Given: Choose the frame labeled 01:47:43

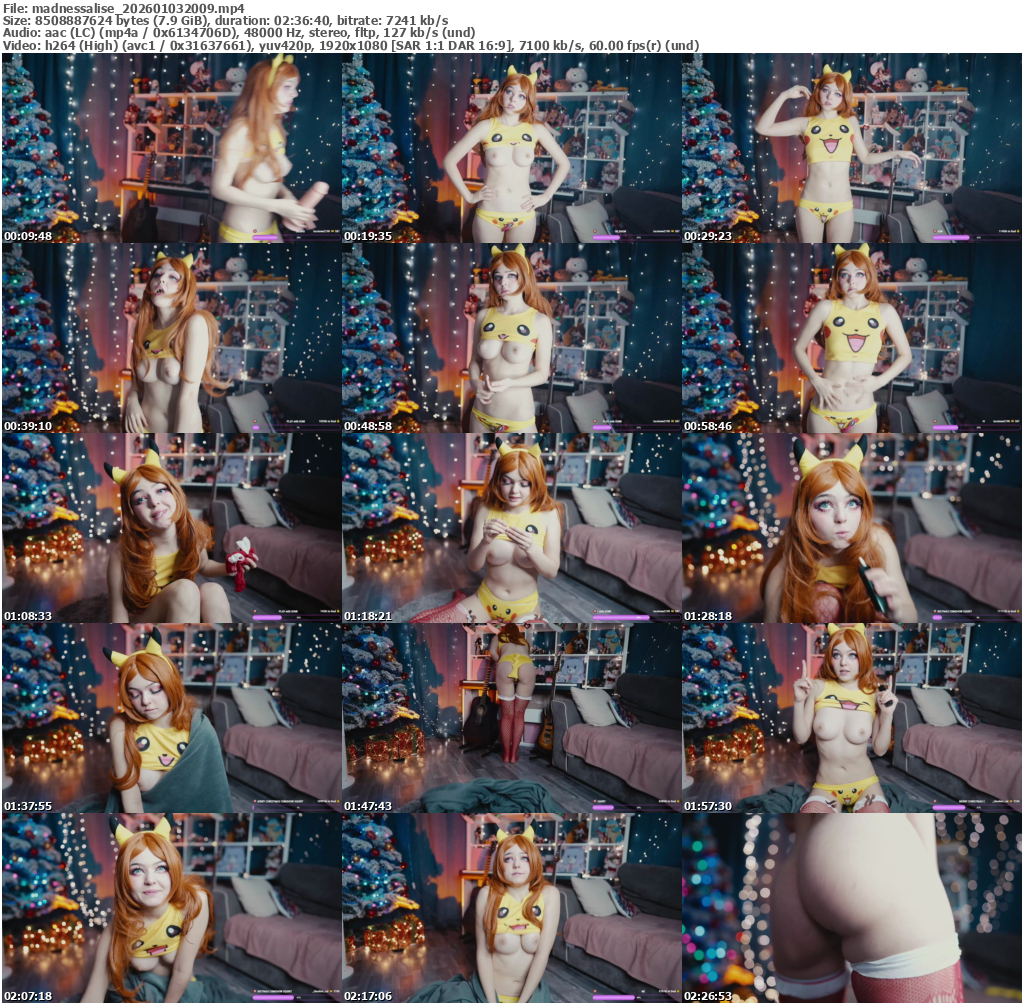Looking at the screenshot, I should [511, 718].
